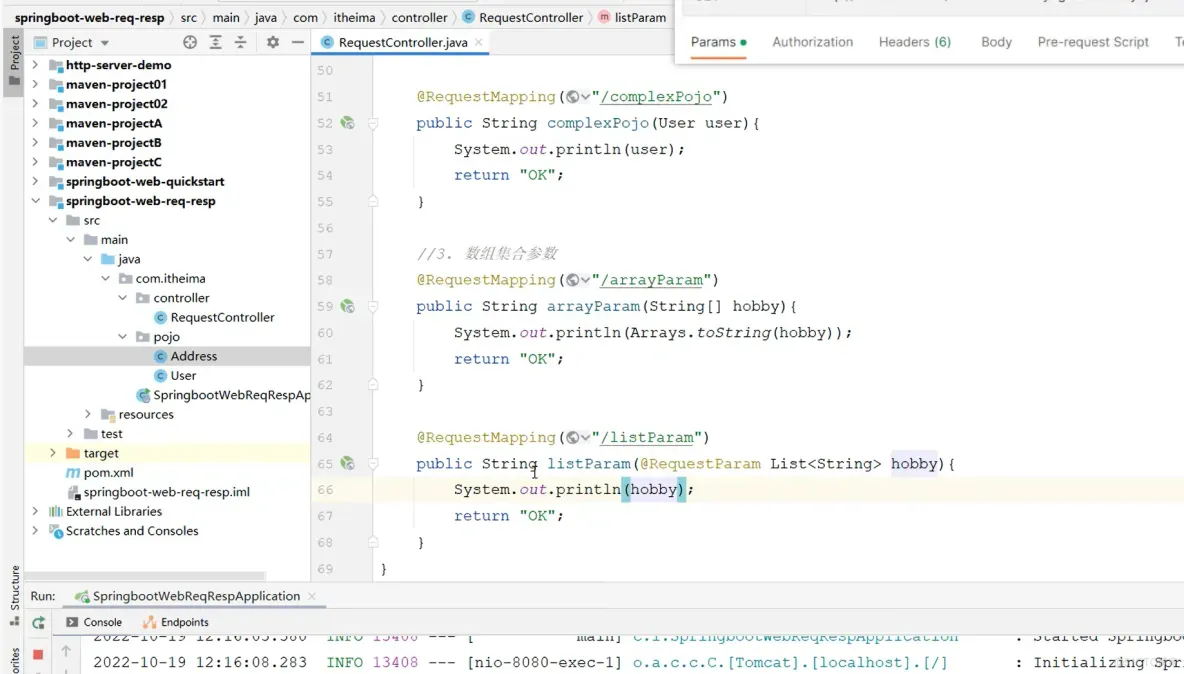Open the Authorization tab
The width and height of the screenshot is (1184, 674).
click(x=812, y=42)
